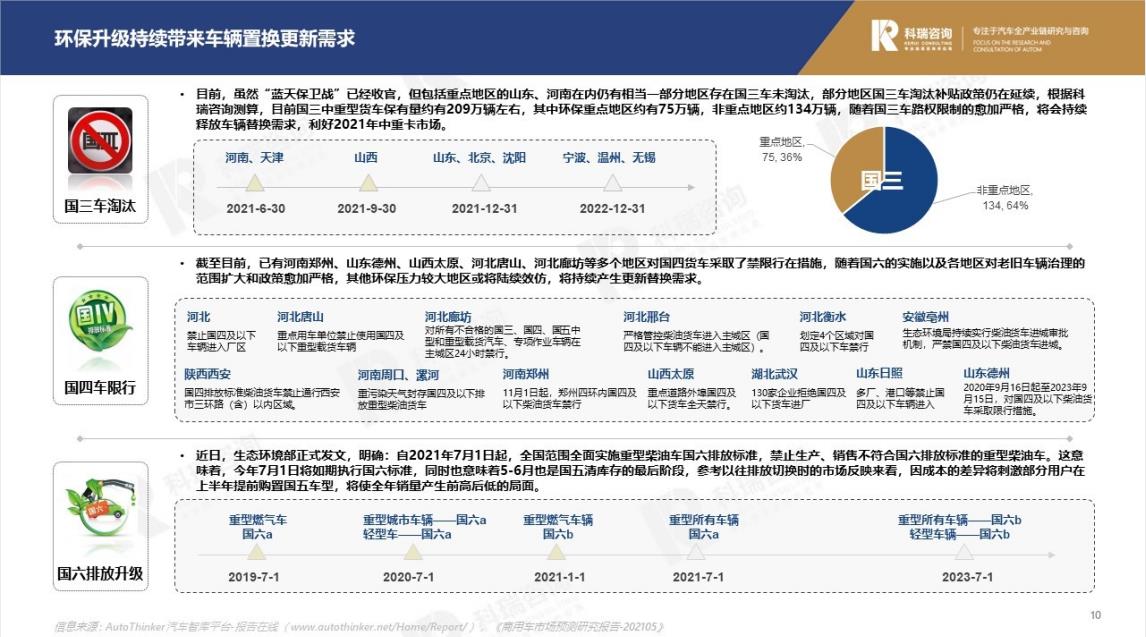1146x637 pixels.
Task: Click the pie label 非重点地区, 134, 64%
Action: point(1005,198)
